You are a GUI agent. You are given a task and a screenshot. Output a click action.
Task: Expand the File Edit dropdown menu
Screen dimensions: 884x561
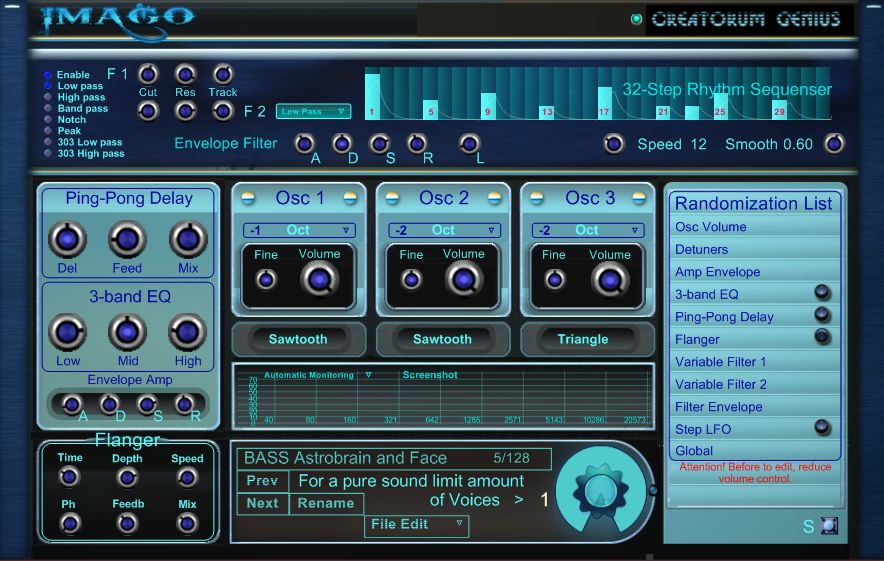click(416, 524)
